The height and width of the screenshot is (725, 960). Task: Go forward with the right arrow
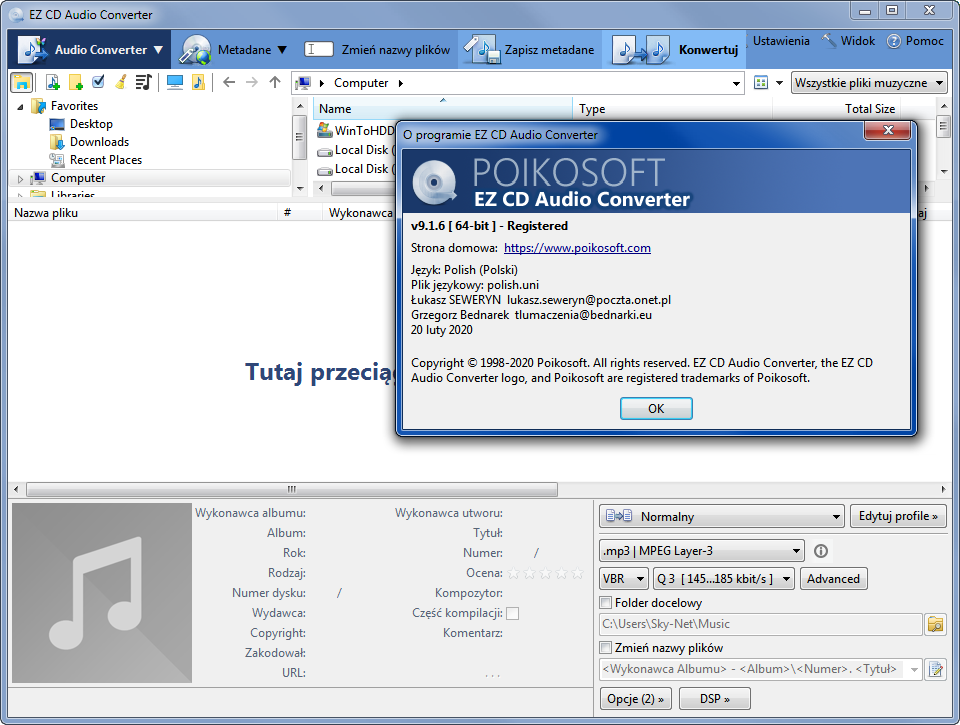[x=252, y=82]
